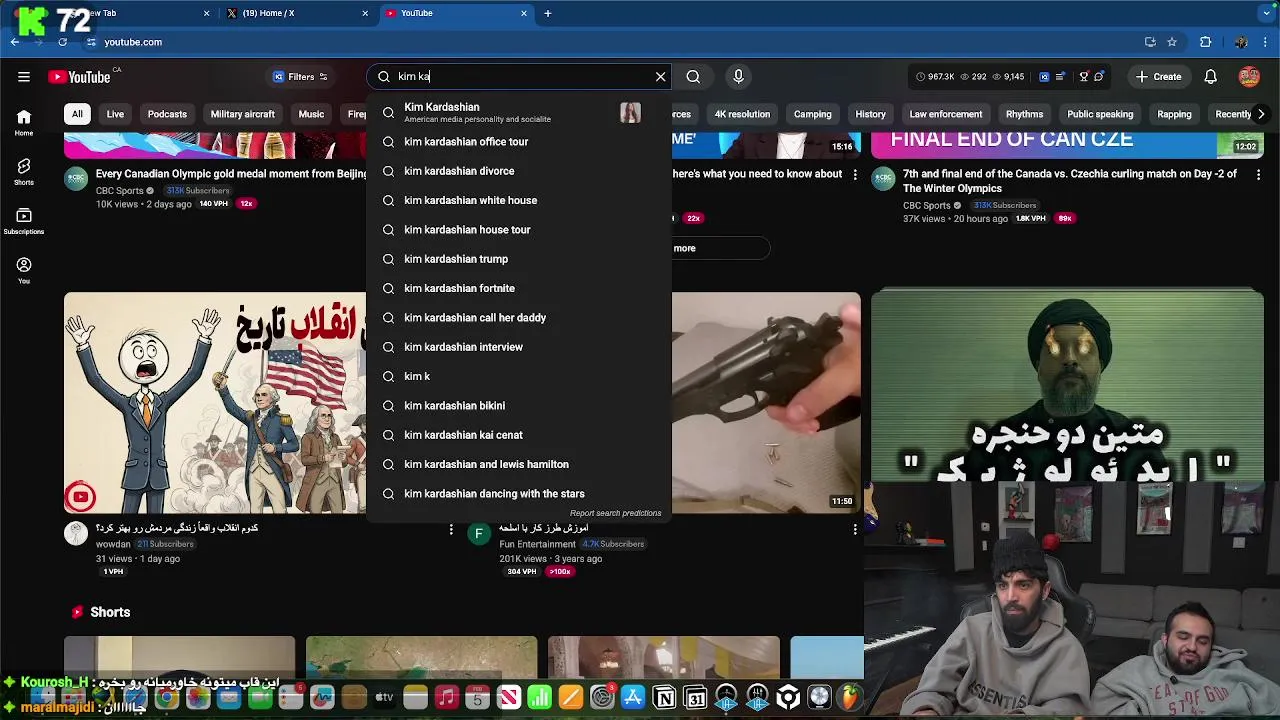Image resolution: width=1280 pixels, height=720 pixels.
Task: Open the wowdan revolution cartoon video thumbnail
Action: (215, 403)
